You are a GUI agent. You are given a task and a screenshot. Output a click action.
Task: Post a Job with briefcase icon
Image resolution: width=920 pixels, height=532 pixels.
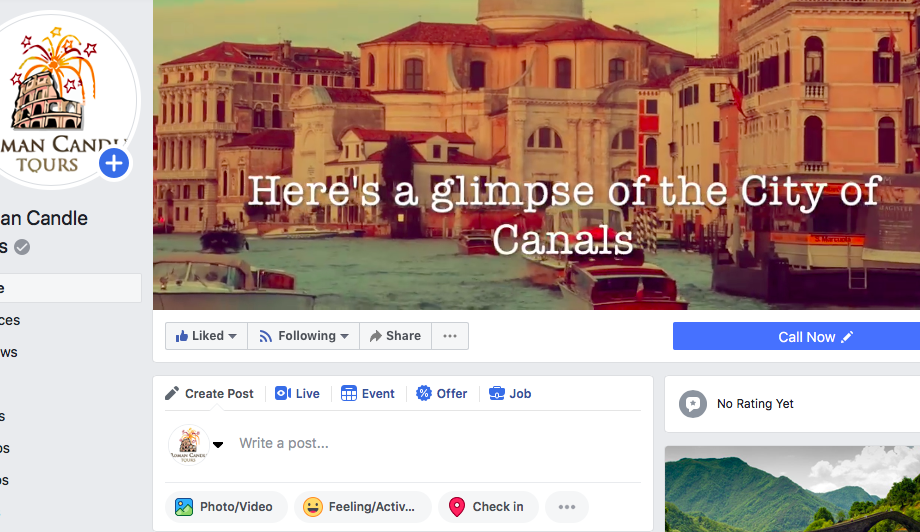(510, 394)
